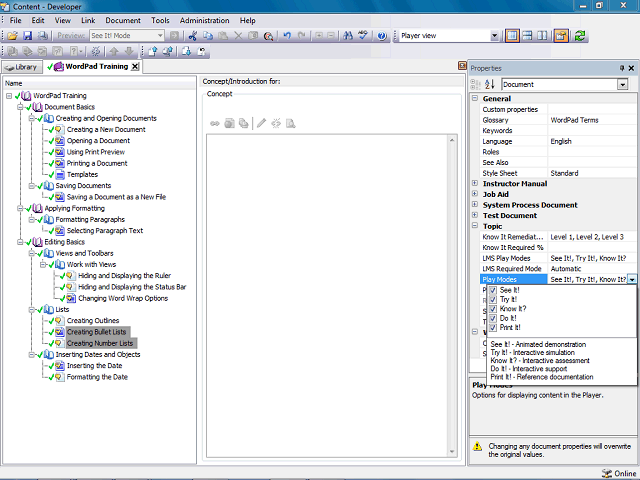Viewport: 640px width, 480px height.
Task: Uncheck the Print It! play mode
Action: pos(493,328)
